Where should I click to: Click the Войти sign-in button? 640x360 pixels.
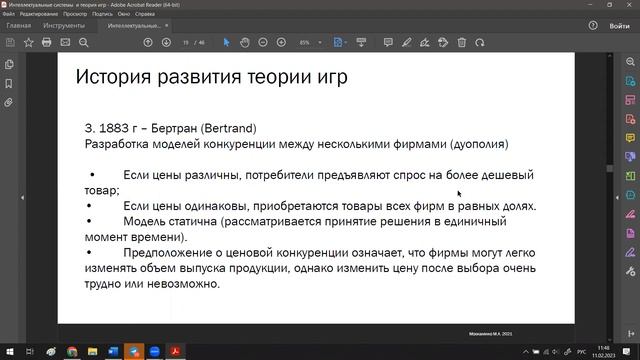click(620, 26)
